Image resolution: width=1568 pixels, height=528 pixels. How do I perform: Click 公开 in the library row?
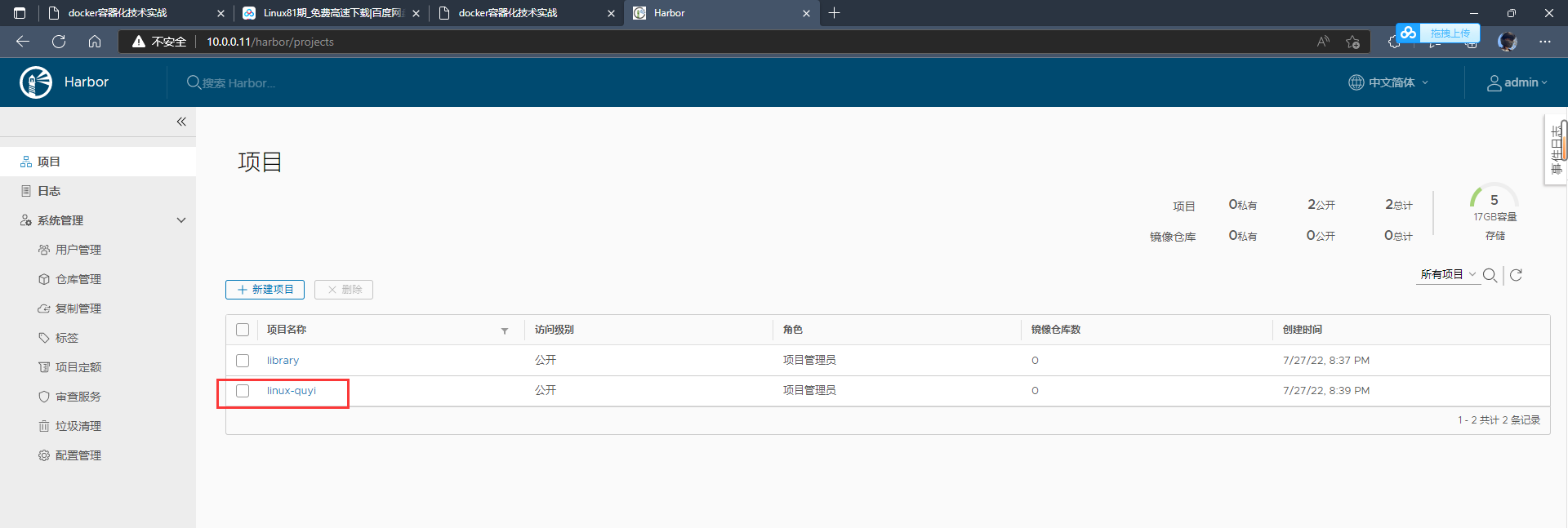546,361
